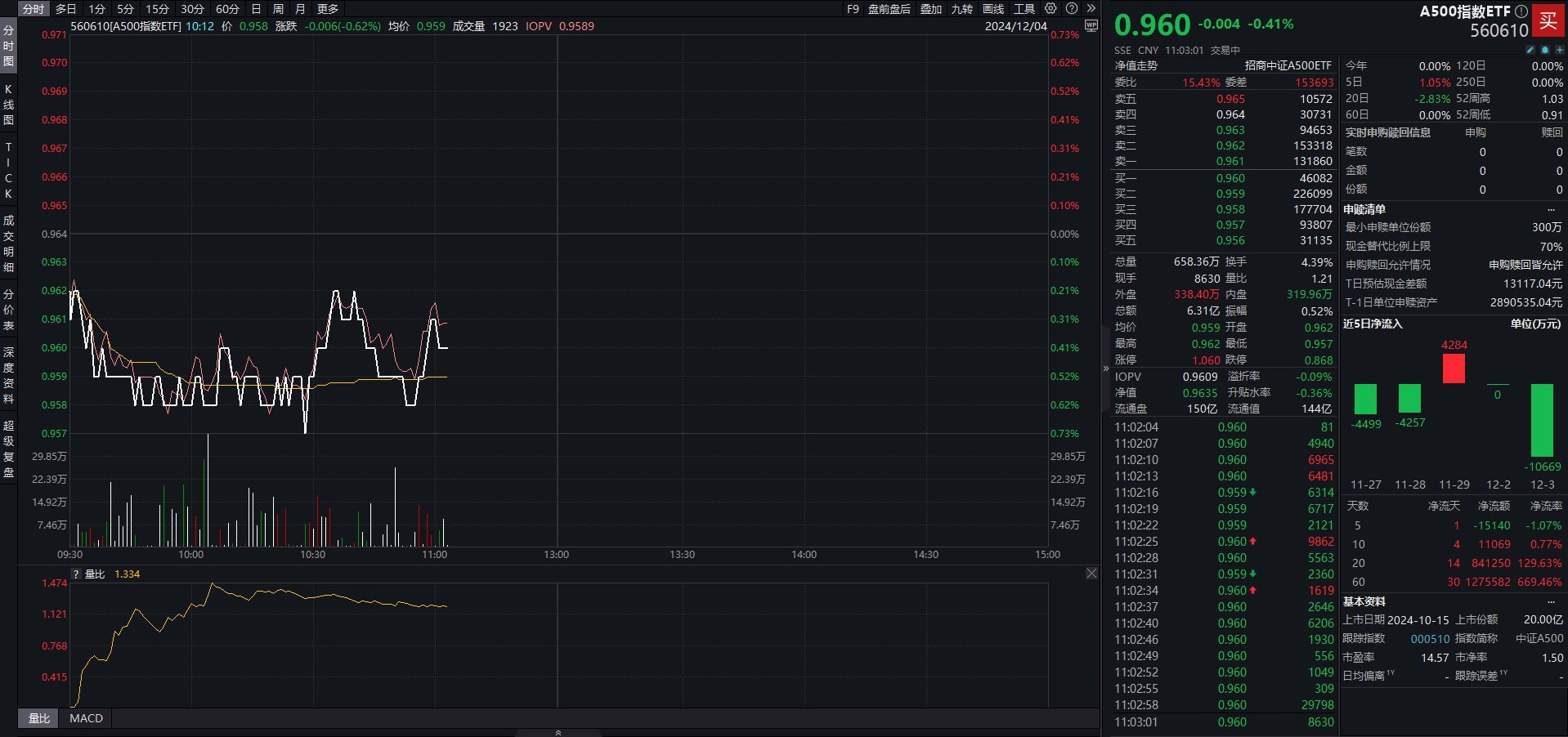Open the 画线 drawing tools
Viewport: 1568px width, 737px height.
(x=993, y=9)
